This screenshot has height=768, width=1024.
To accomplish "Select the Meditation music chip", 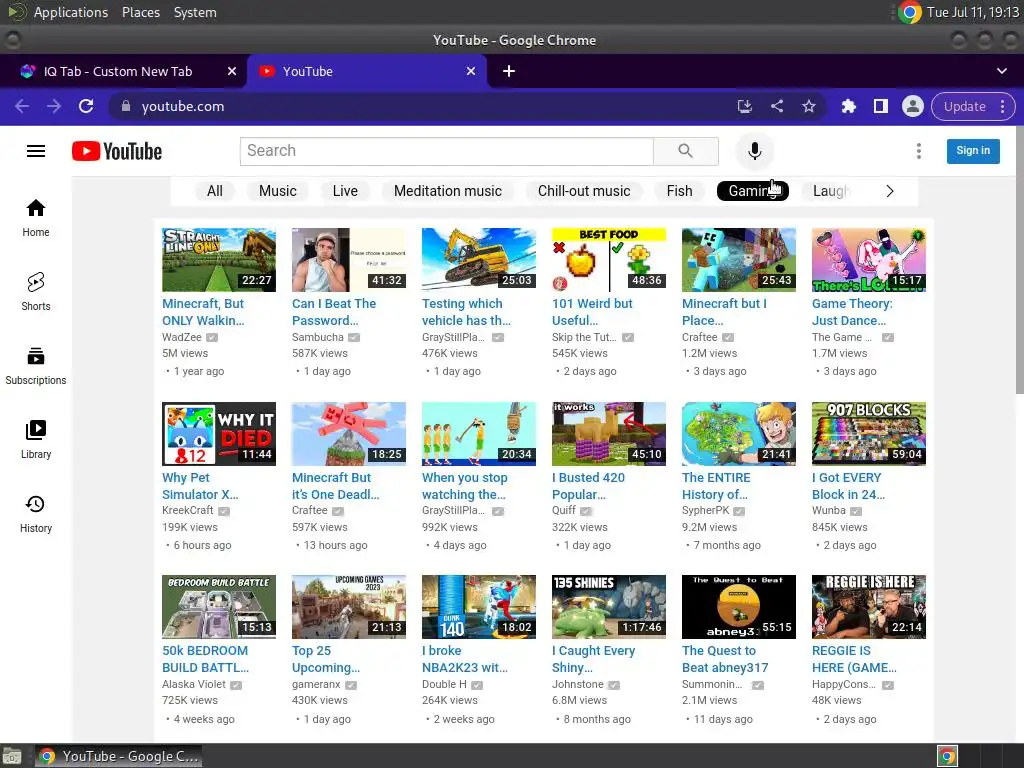I will coord(448,191).
